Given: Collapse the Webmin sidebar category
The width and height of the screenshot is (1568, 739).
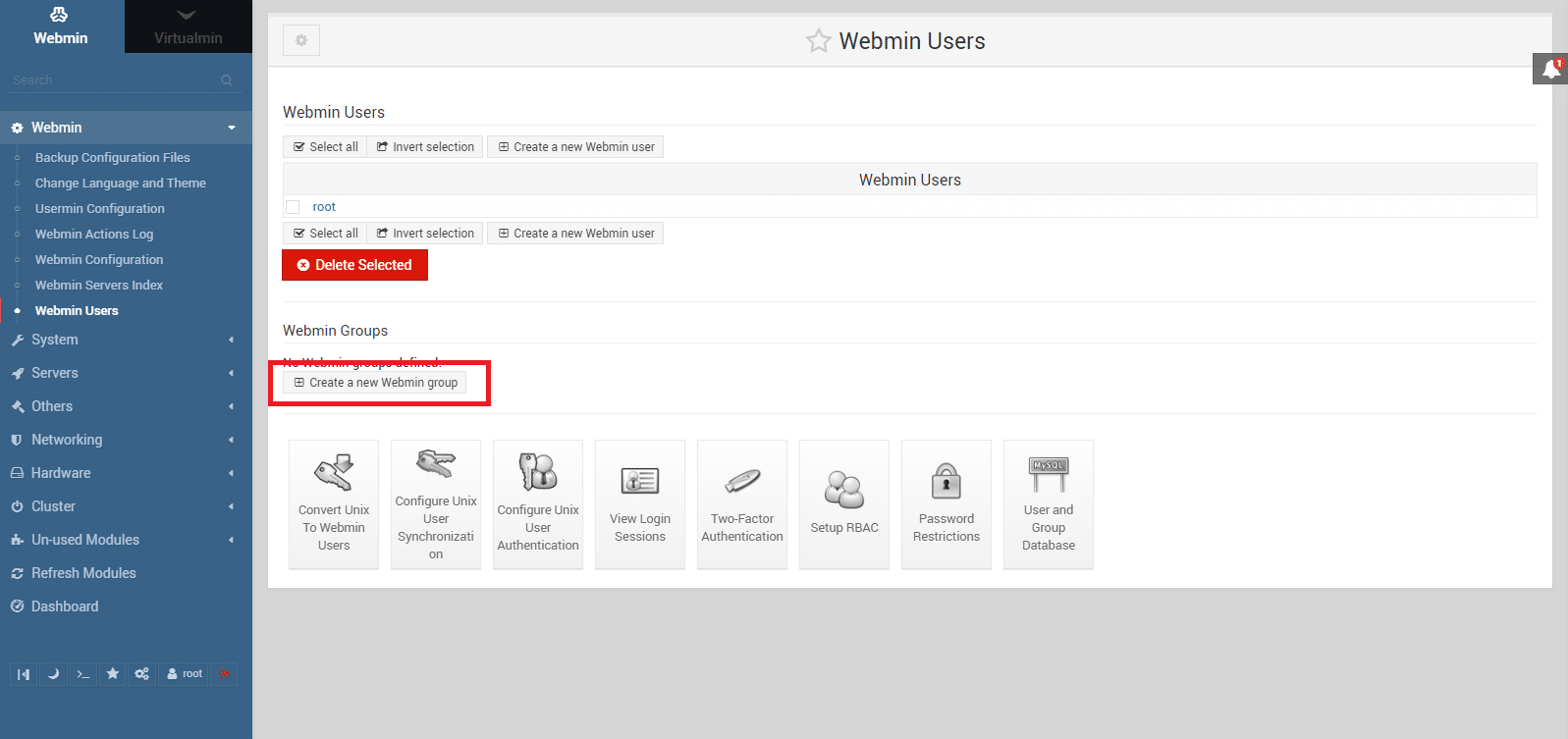Looking at the screenshot, I should (126, 128).
